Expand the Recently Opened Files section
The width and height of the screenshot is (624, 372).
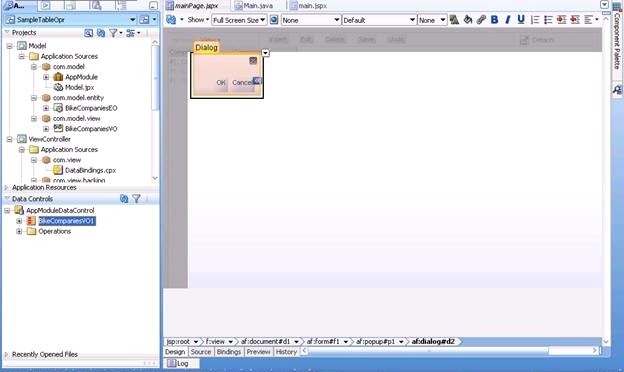point(6,354)
